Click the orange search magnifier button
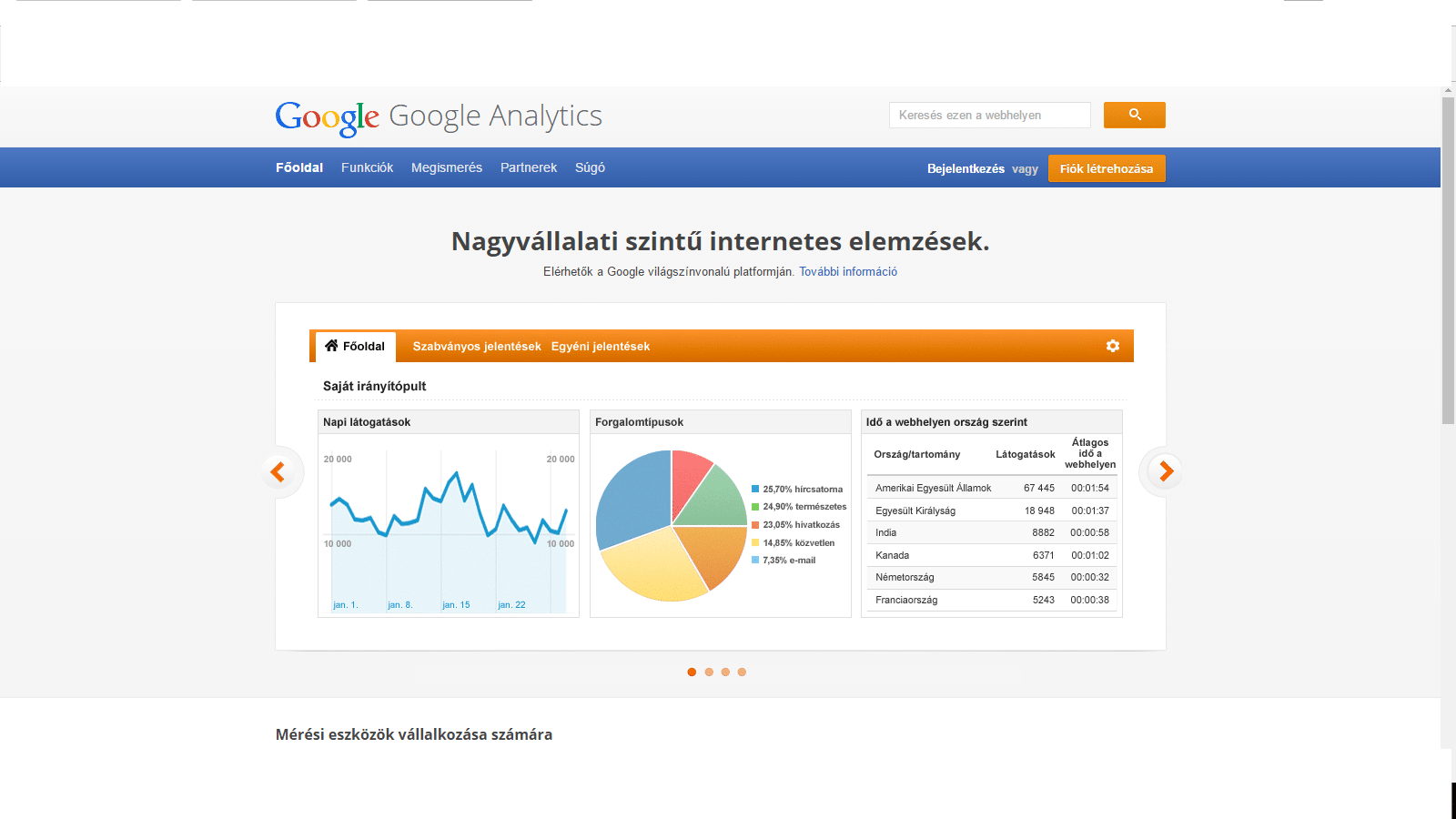 pos(1134,115)
